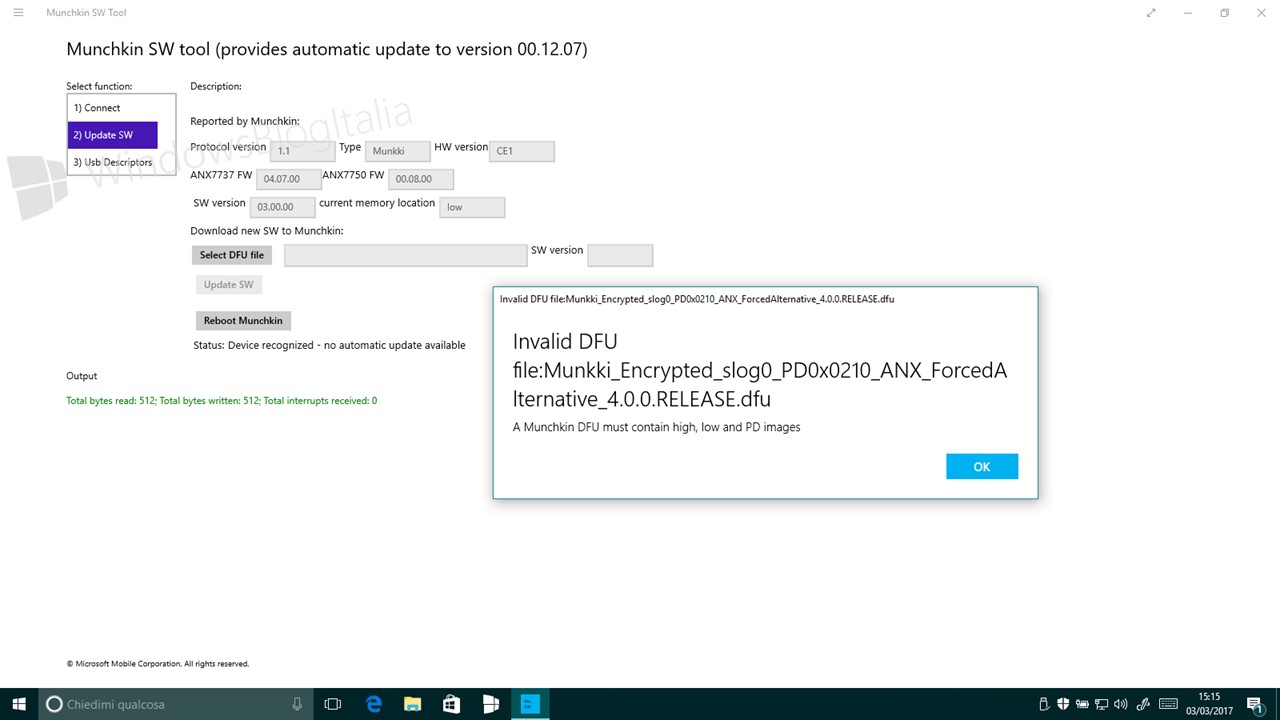Click 'A Munchkin DFU must contain high, low and PD images'
Screen dimensions: 1280x720
point(657,427)
